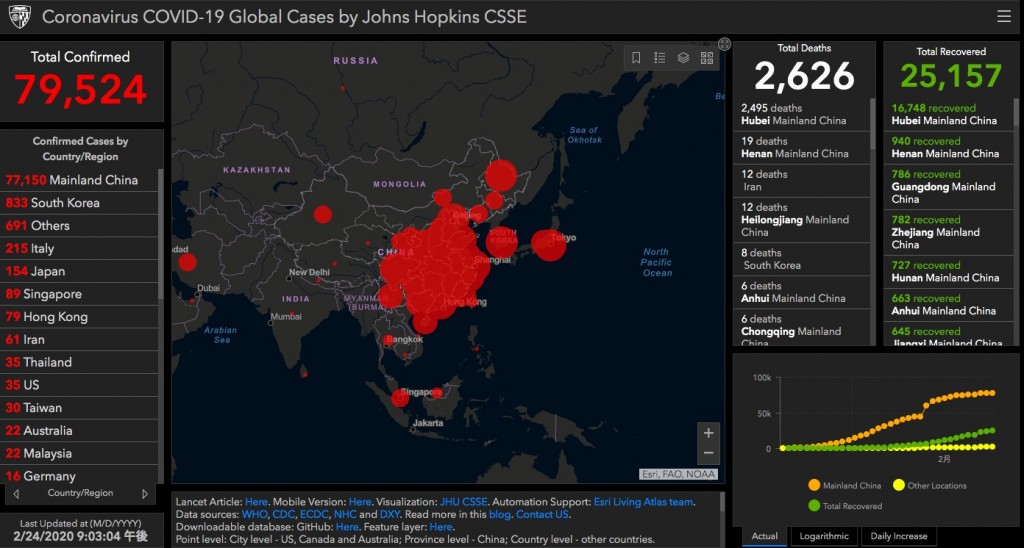Switch chart to Daily Increase tab

click(x=899, y=536)
